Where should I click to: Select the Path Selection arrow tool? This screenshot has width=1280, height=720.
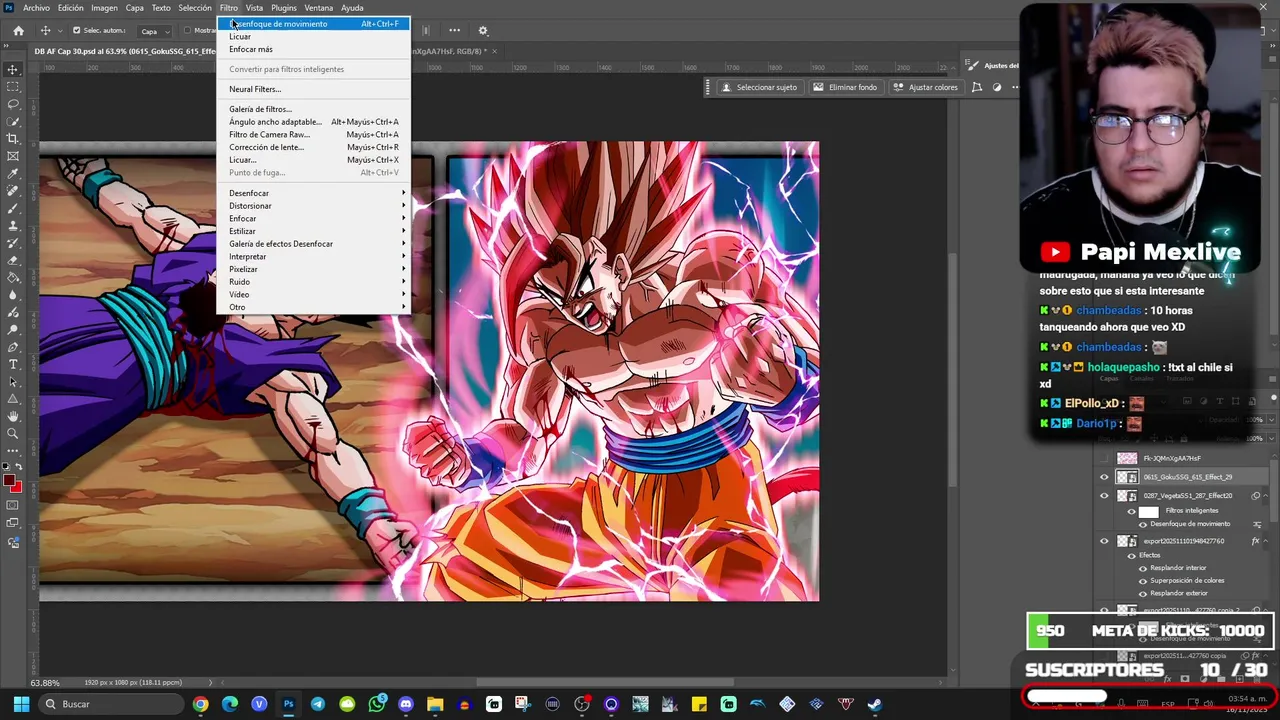(x=13, y=382)
